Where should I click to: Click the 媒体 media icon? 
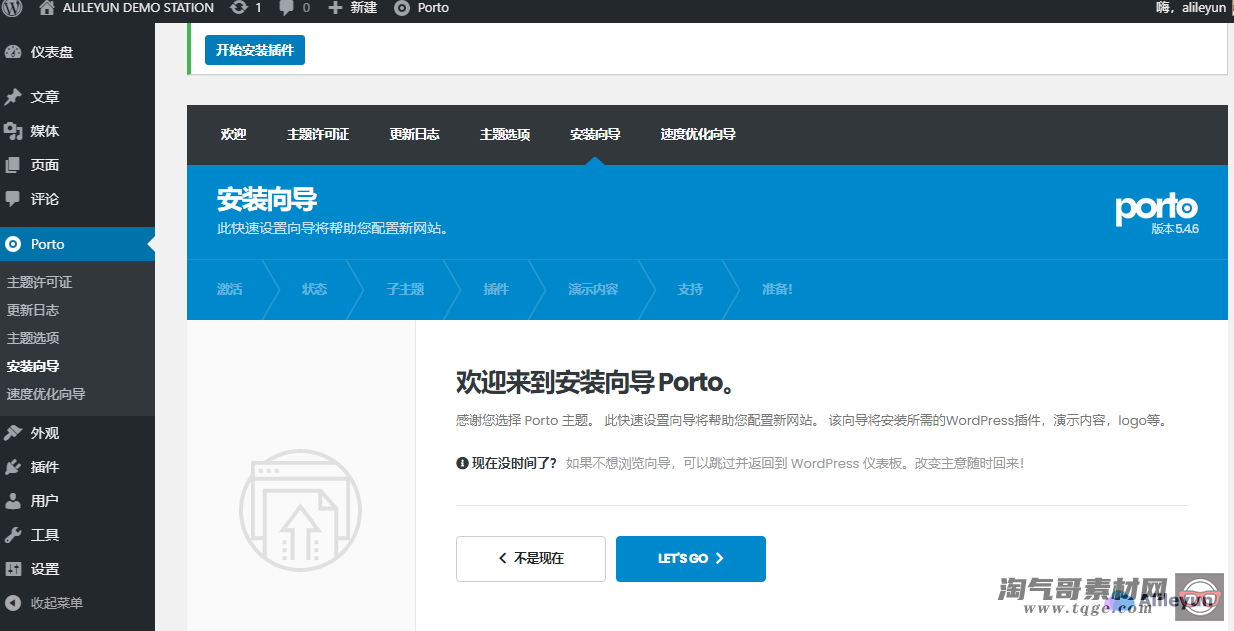pos(13,131)
